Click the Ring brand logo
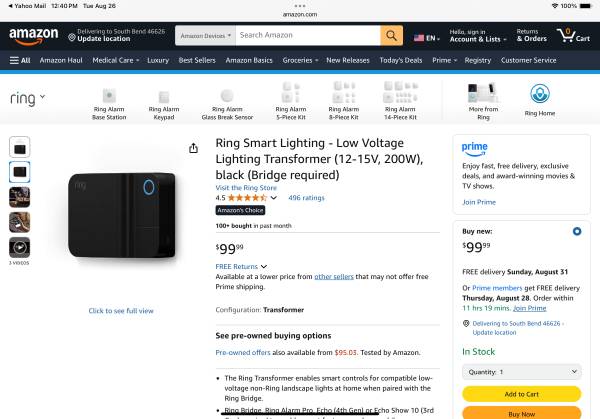The image size is (600, 419). (x=26, y=99)
